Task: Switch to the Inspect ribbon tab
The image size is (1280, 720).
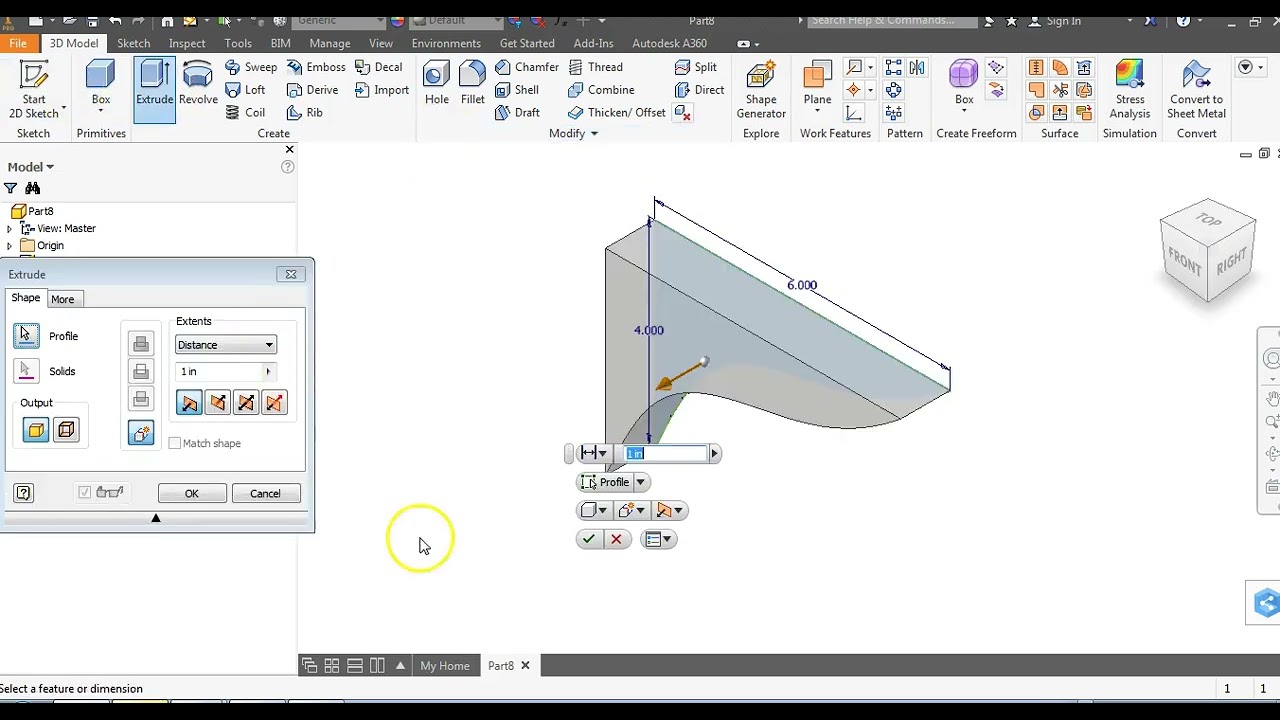Action: point(187,43)
